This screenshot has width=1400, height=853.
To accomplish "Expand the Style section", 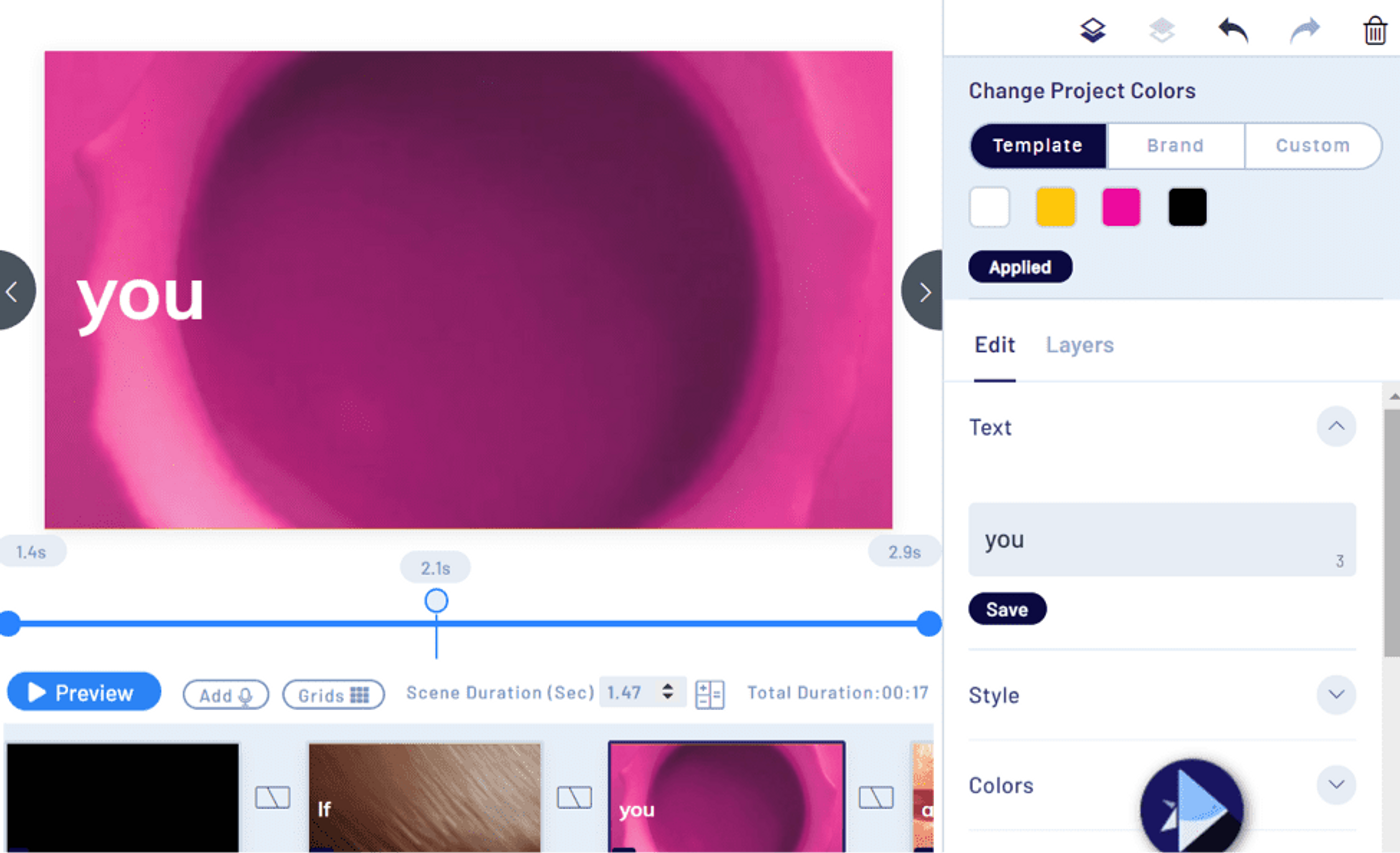I will tap(1336, 695).
